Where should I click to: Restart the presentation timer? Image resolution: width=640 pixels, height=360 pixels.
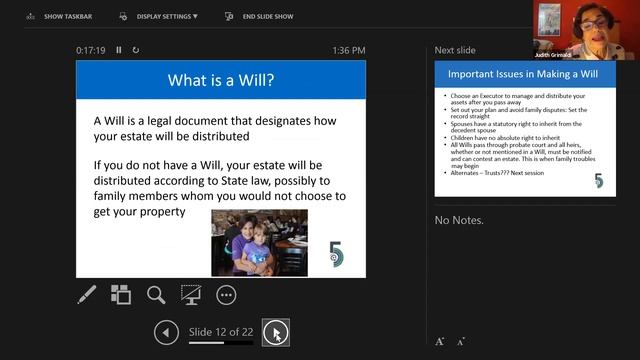click(136, 50)
